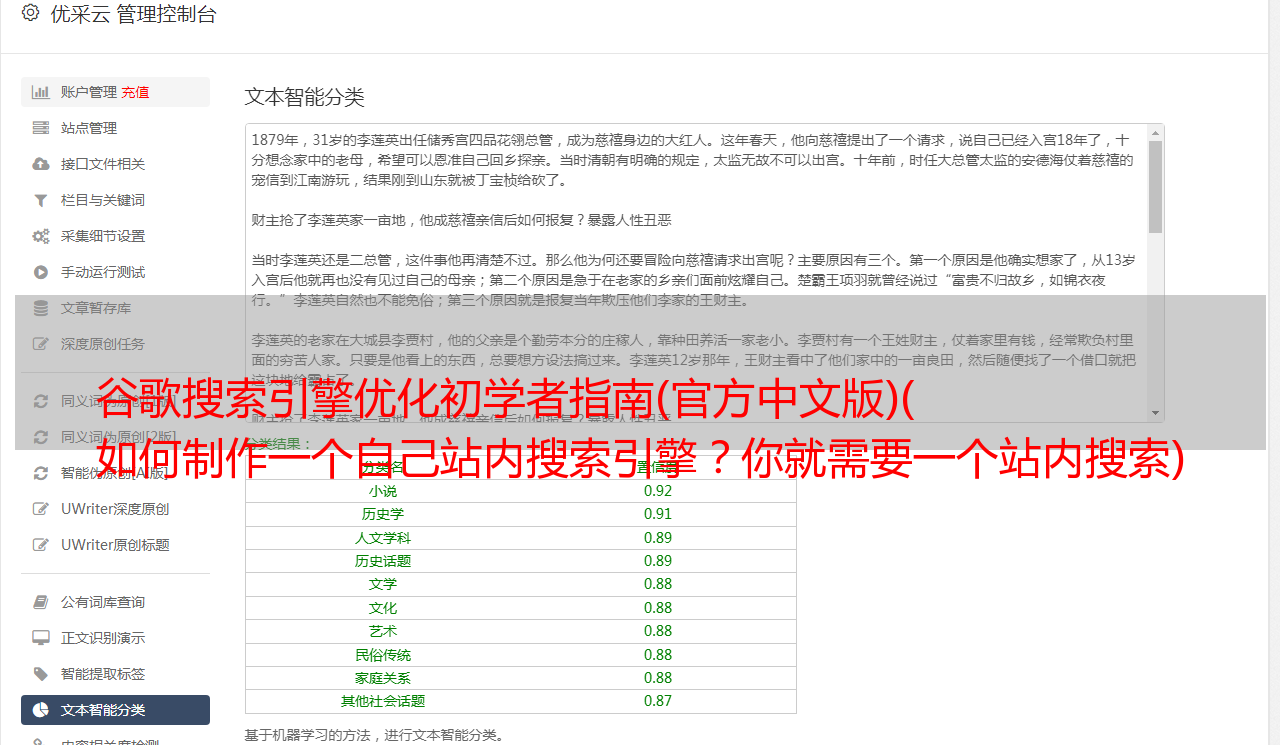Click the 文本智能分类 page heading
Viewport: 1280px width, 745px height.
pyautogui.click(x=305, y=97)
